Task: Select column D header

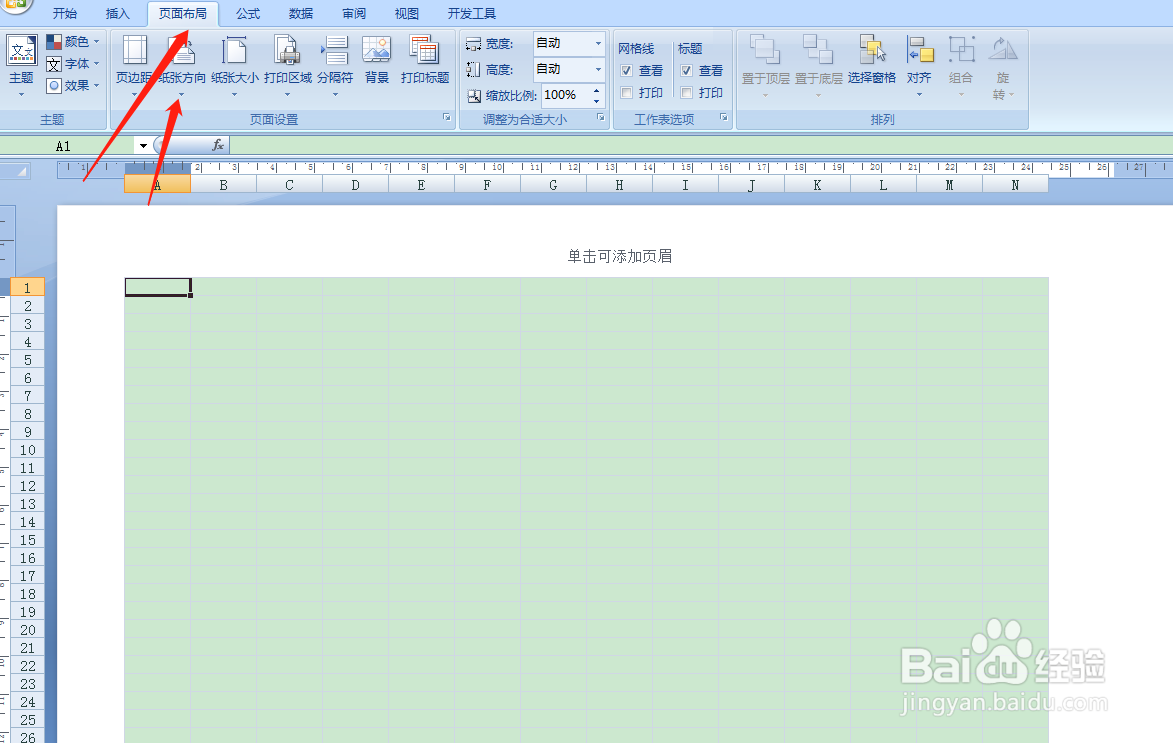Action: tap(355, 185)
